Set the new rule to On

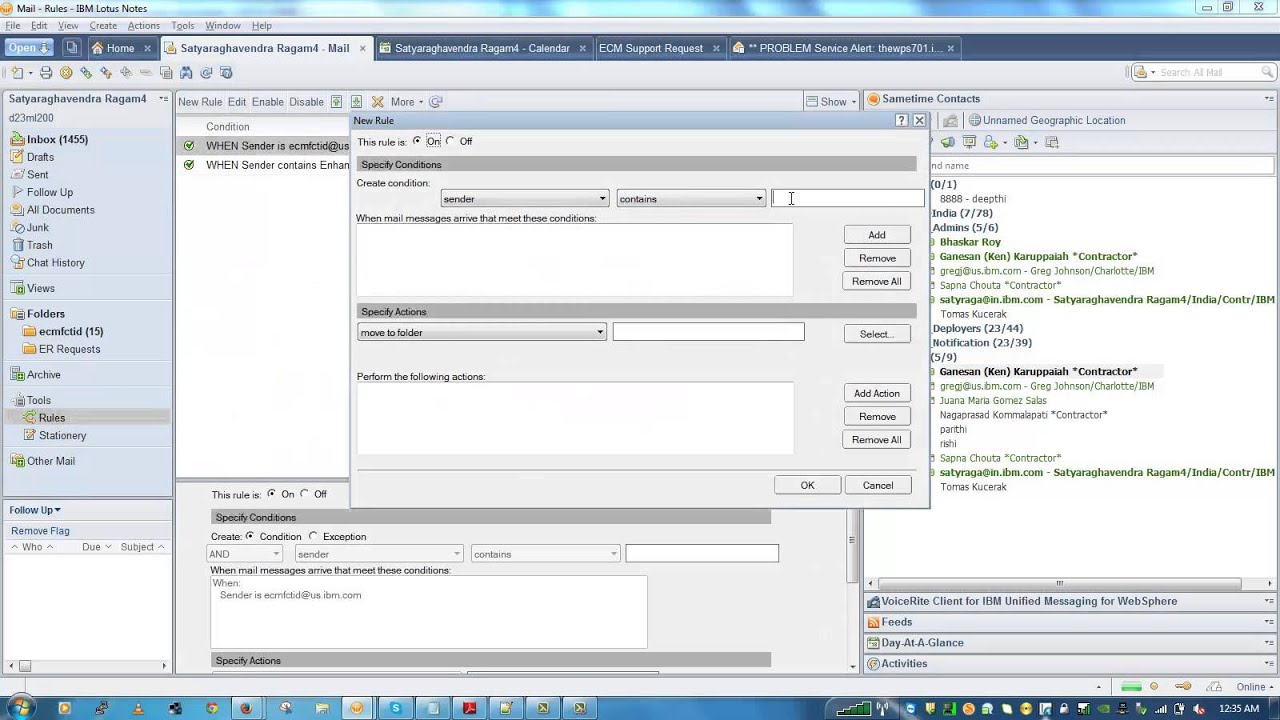pyautogui.click(x=417, y=141)
